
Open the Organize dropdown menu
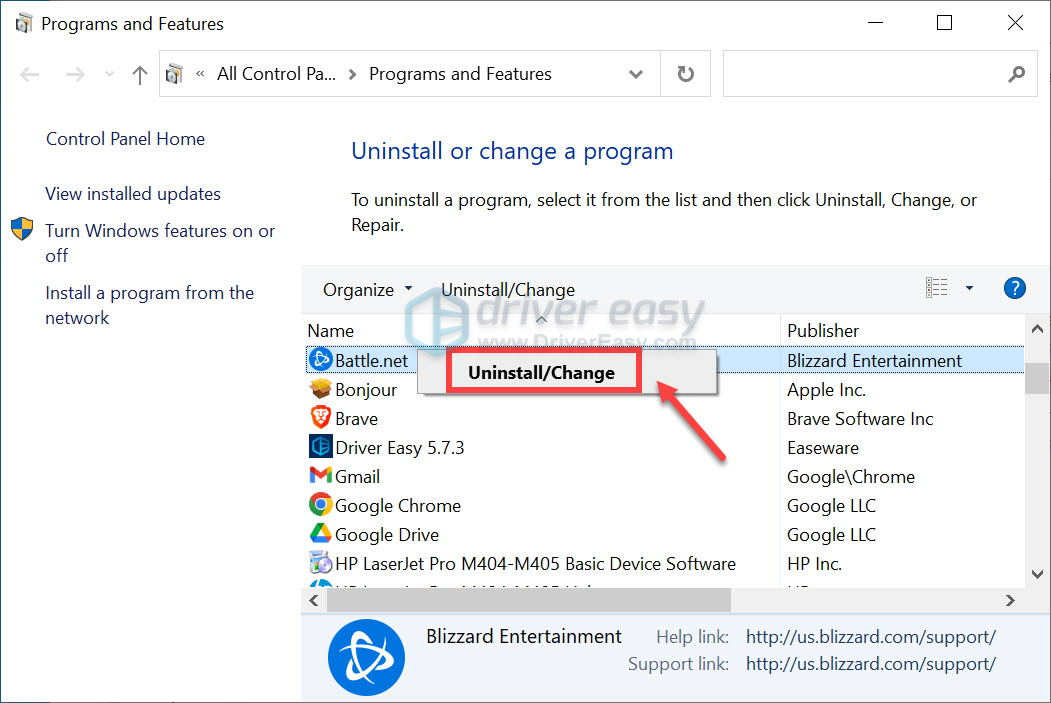tap(367, 290)
